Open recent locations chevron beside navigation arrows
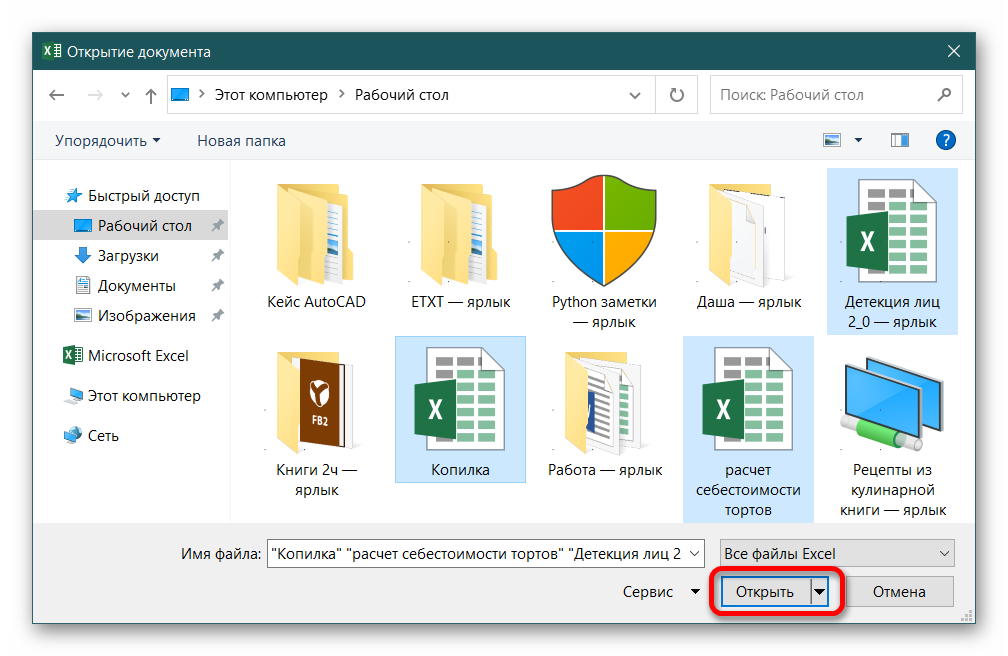This screenshot has width=1008, height=656. coord(125,95)
